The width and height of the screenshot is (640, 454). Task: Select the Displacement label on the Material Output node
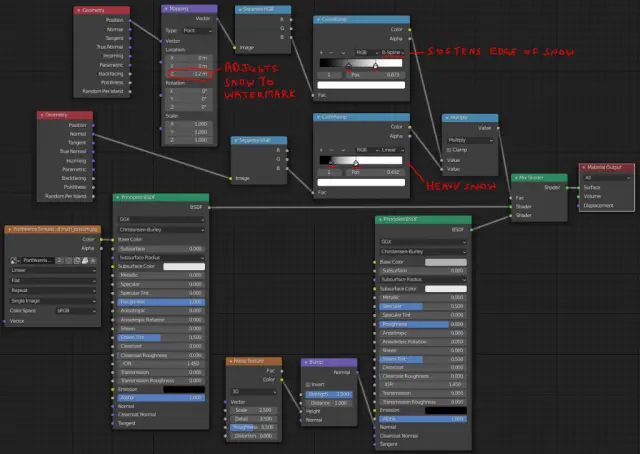point(598,205)
